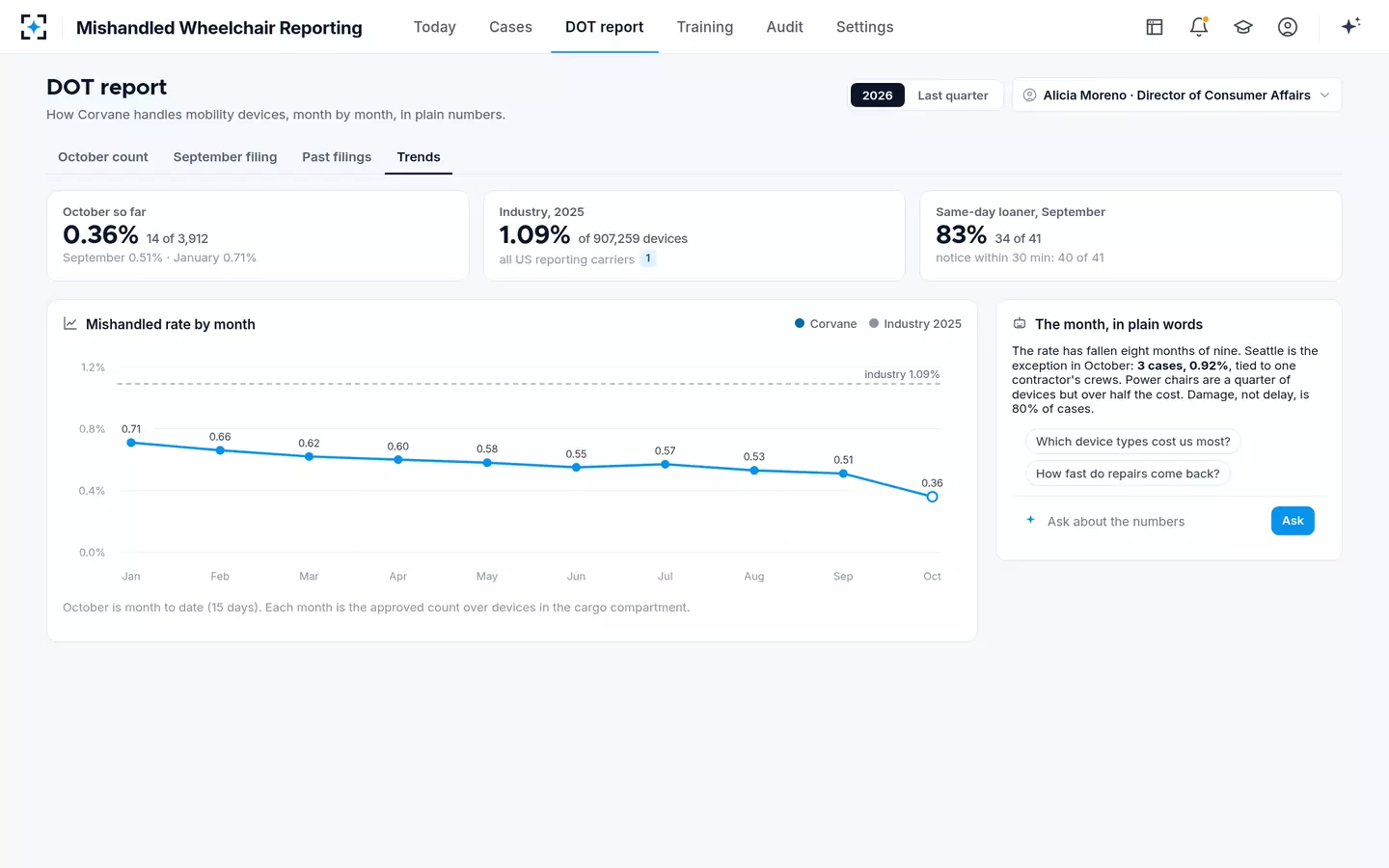Click the October so far 0.36% value
Screen dimensions: 1389x868
100,234
